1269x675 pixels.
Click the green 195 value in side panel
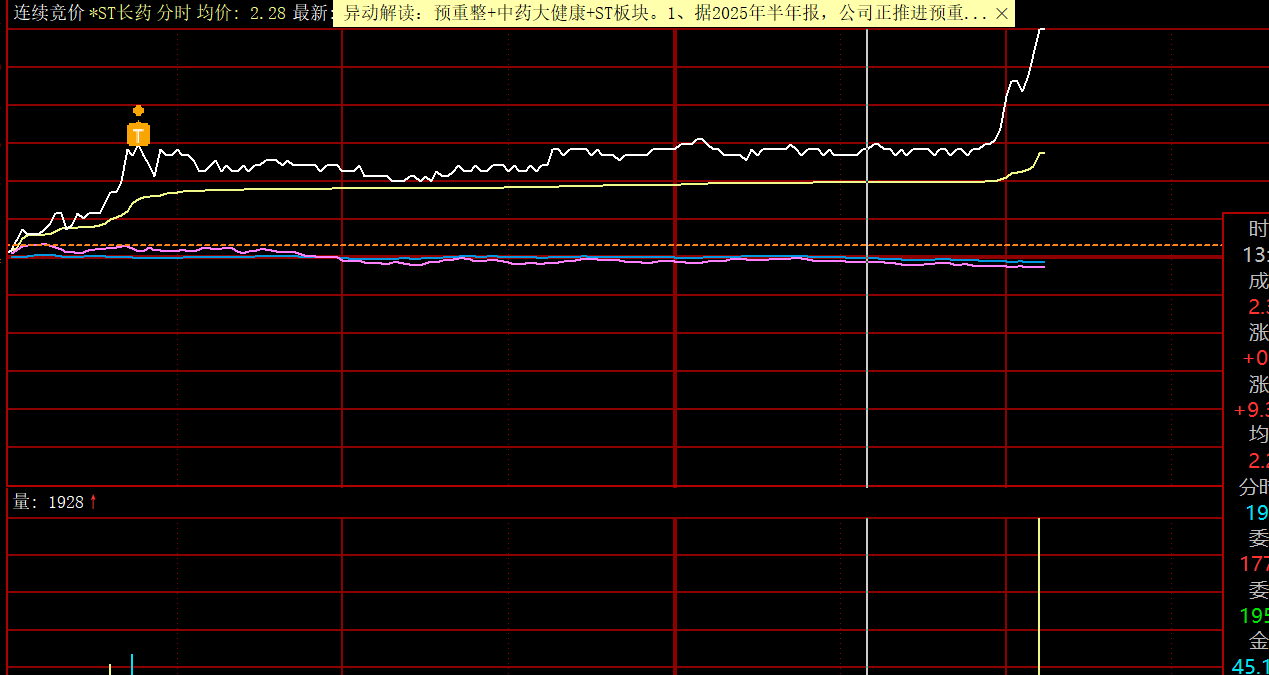[x=1254, y=615]
